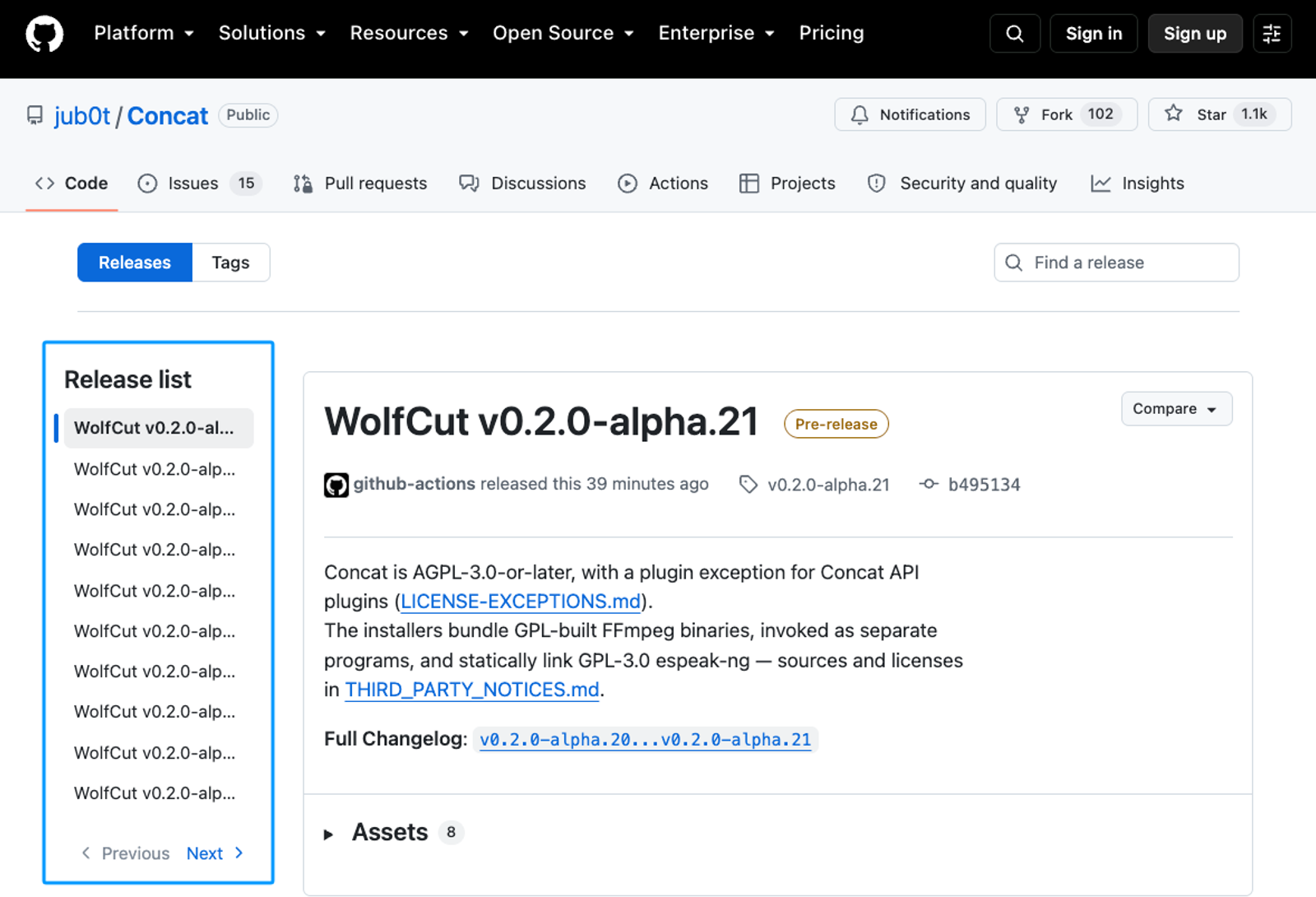The width and height of the screenshot is (1316, 897).
Task: Open LICENSE-EXCEPTIONS.md link
Action: click(521, 602)
